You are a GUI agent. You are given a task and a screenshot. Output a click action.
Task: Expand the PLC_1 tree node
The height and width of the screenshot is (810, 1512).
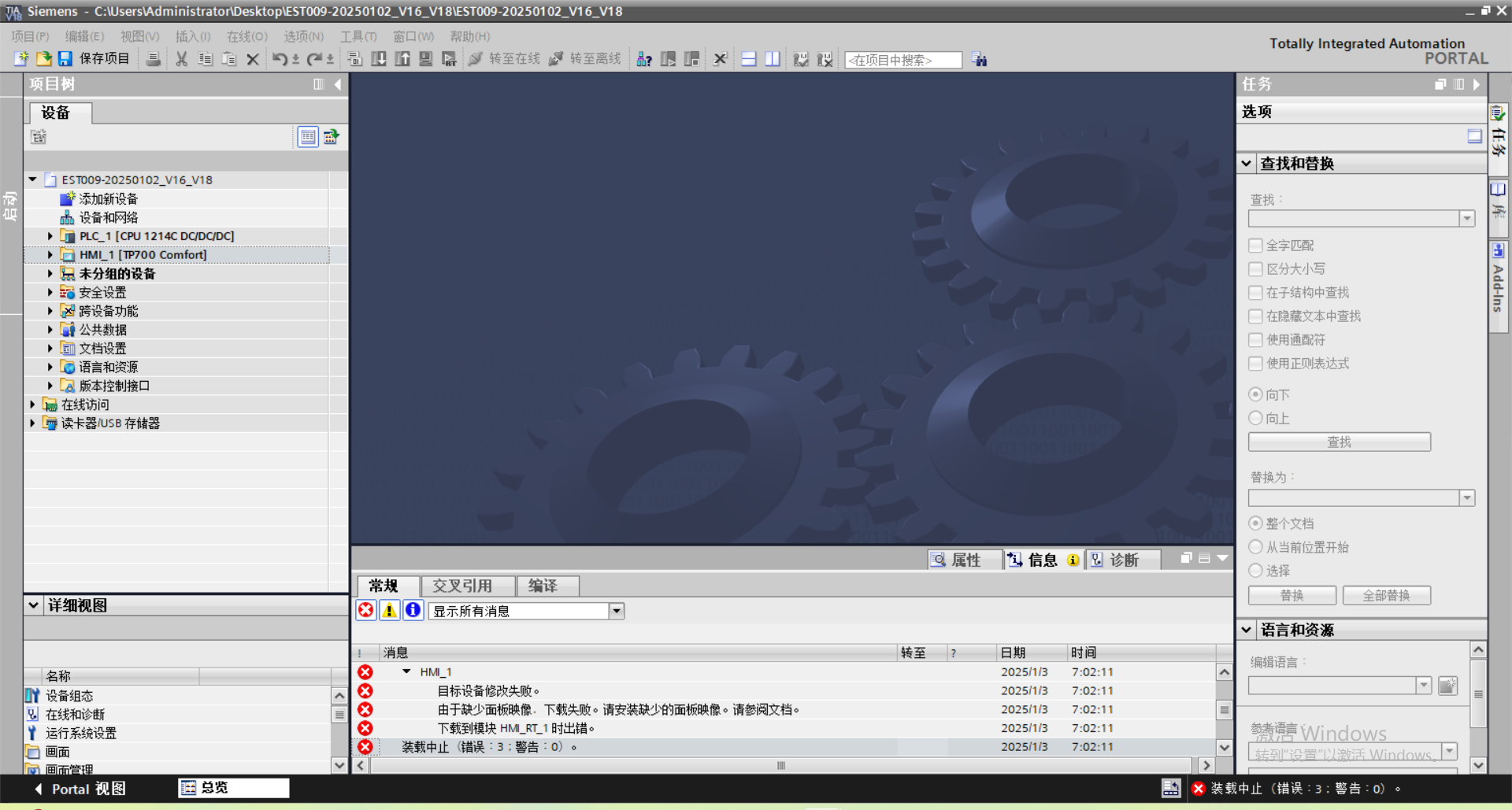(50, 236)
